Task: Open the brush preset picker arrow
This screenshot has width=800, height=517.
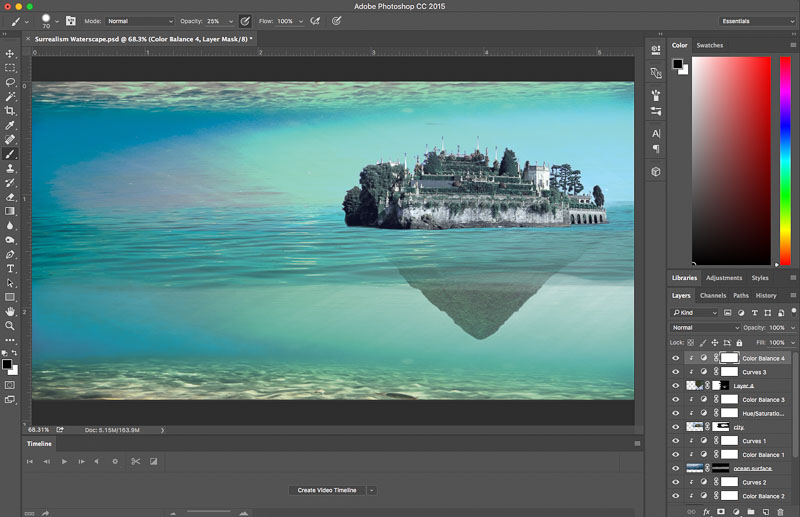Action: coord(57,21)
